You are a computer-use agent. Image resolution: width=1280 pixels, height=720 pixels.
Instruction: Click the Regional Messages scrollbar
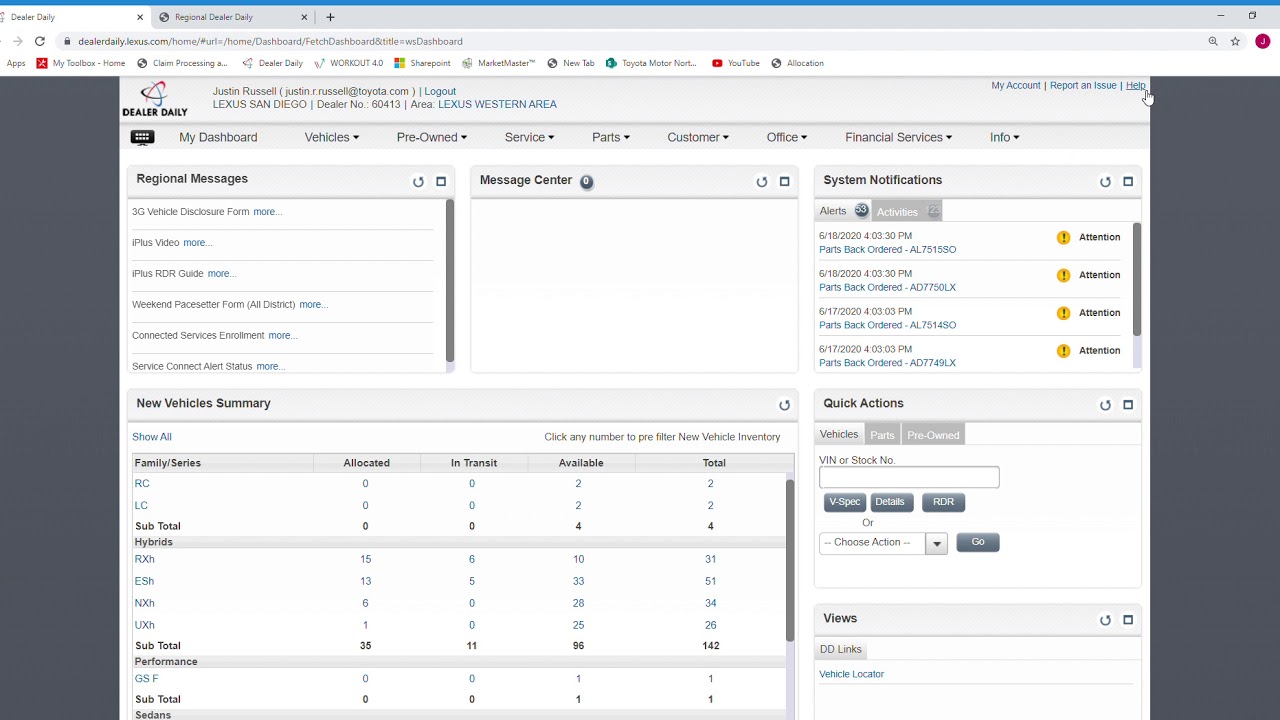pyautogui.click(x=450, y=281)
